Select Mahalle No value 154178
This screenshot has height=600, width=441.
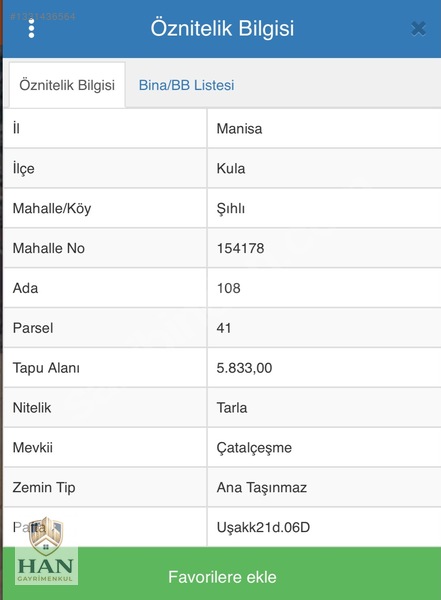(240, 248)
